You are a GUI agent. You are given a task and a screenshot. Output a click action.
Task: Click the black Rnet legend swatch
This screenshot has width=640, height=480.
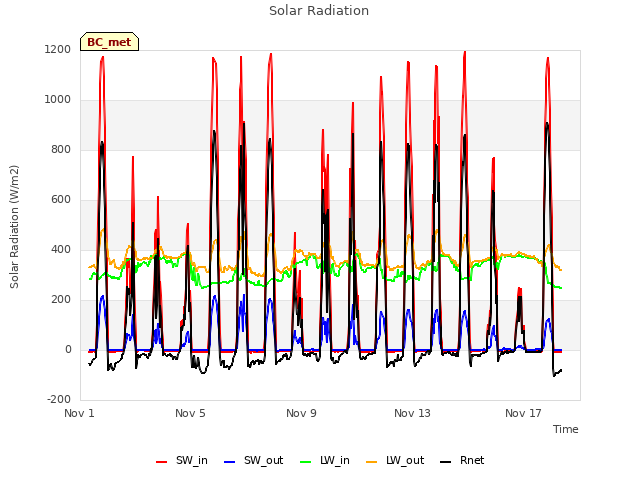click(x=446, y=462)
